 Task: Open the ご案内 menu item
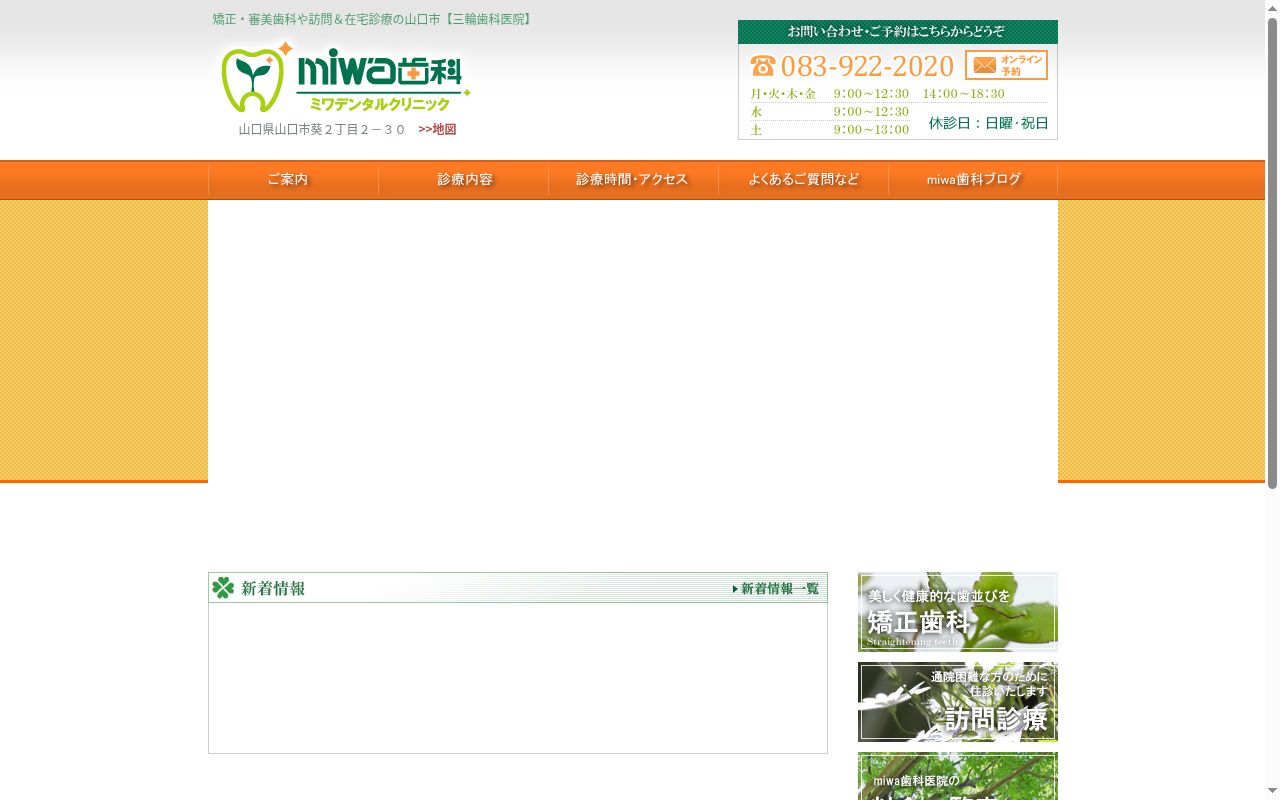(293, 180)
